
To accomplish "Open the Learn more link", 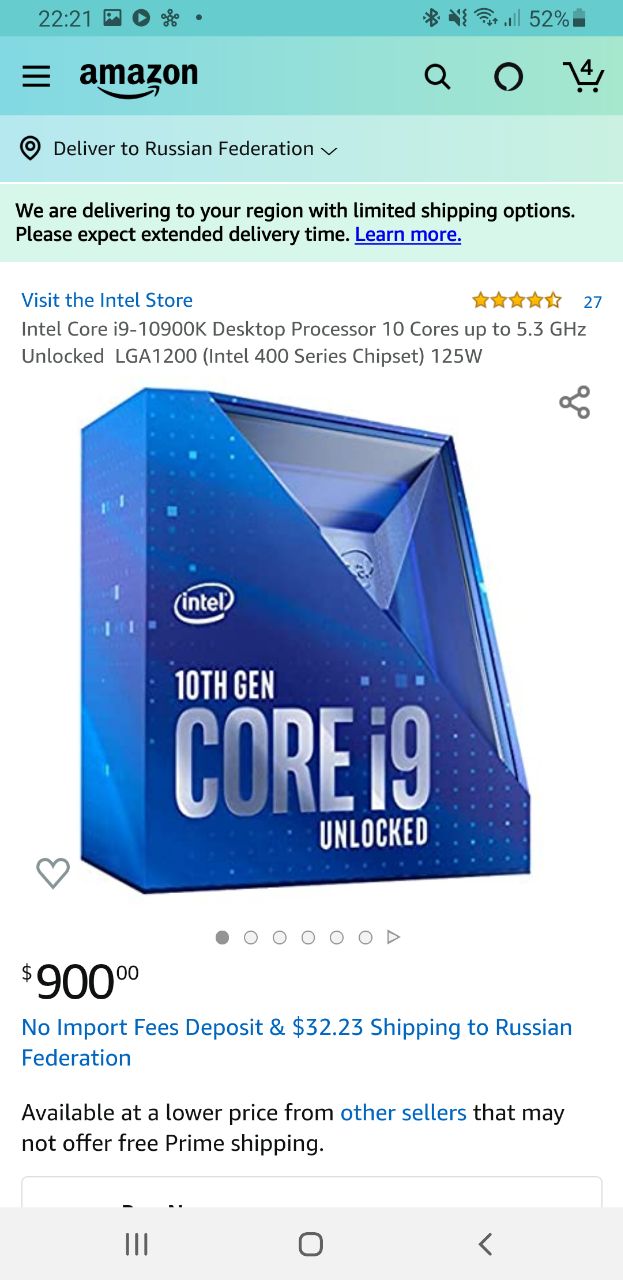I will [x=408, y=234].
